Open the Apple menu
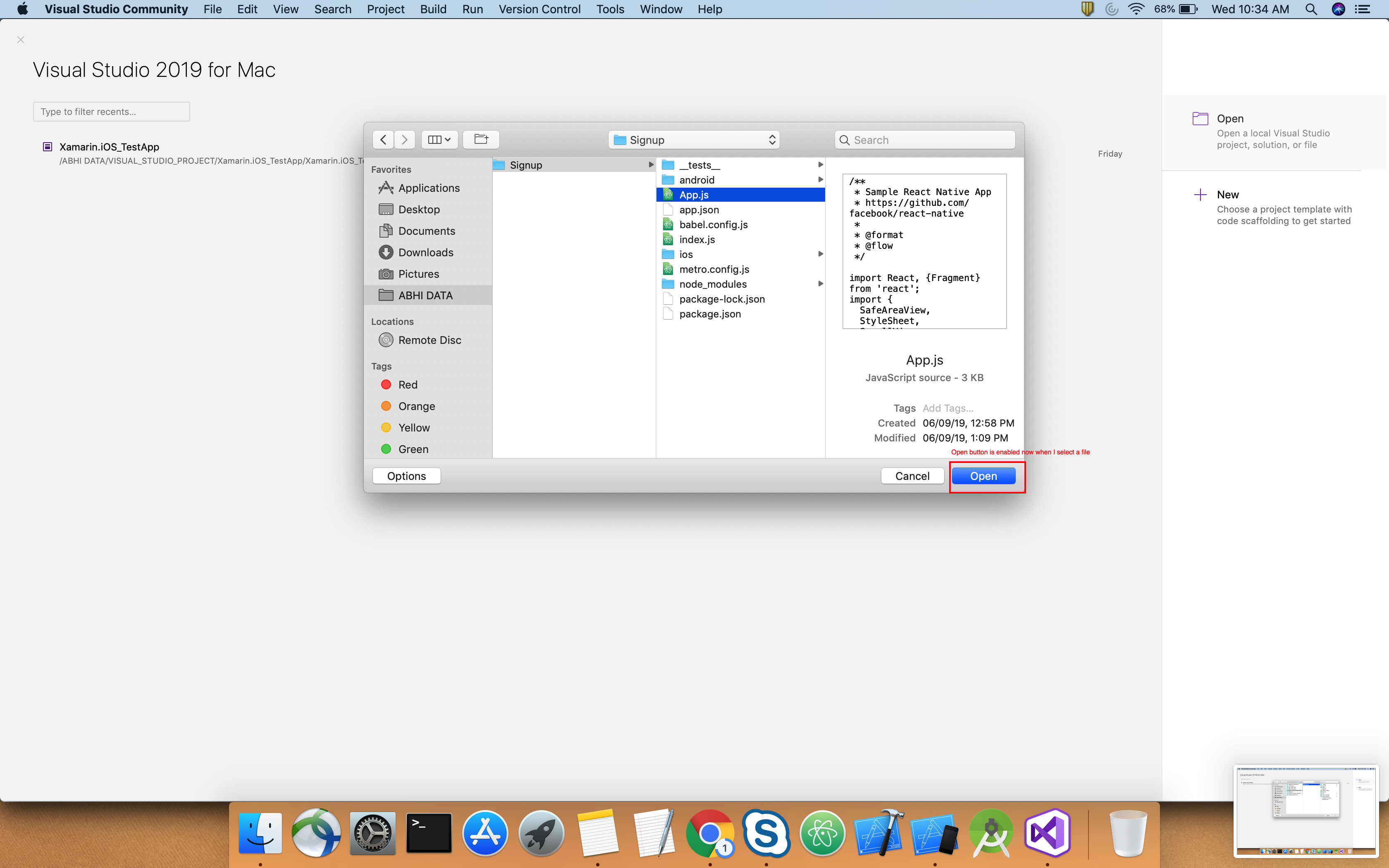Screen dimensions: 1389x868 (22, 9)
